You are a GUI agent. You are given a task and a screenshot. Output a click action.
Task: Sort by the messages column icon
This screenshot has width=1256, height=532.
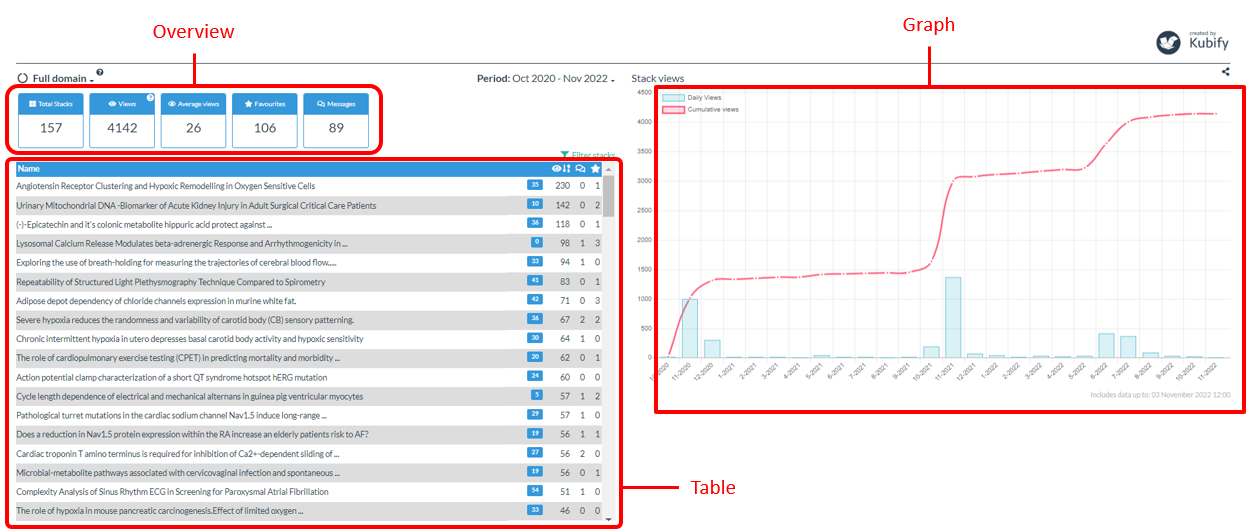coord(580,169)
